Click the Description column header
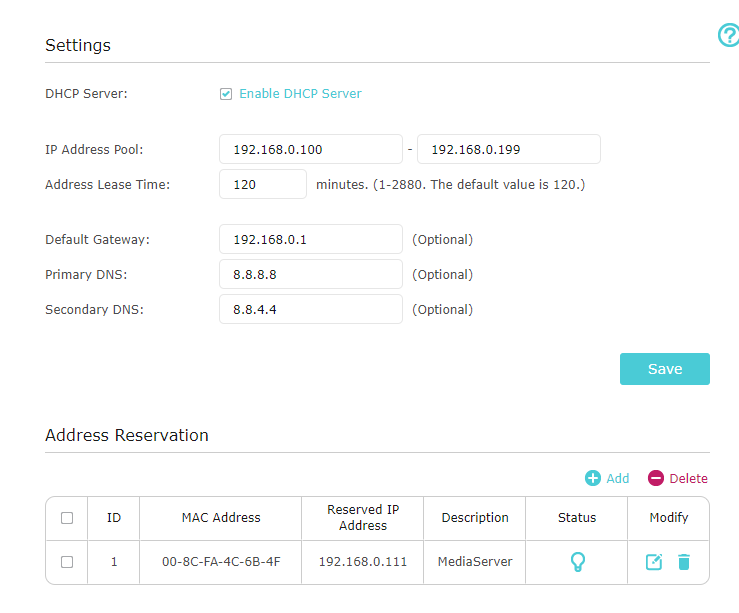Screen dimensions: 739x613 point(475,518)
